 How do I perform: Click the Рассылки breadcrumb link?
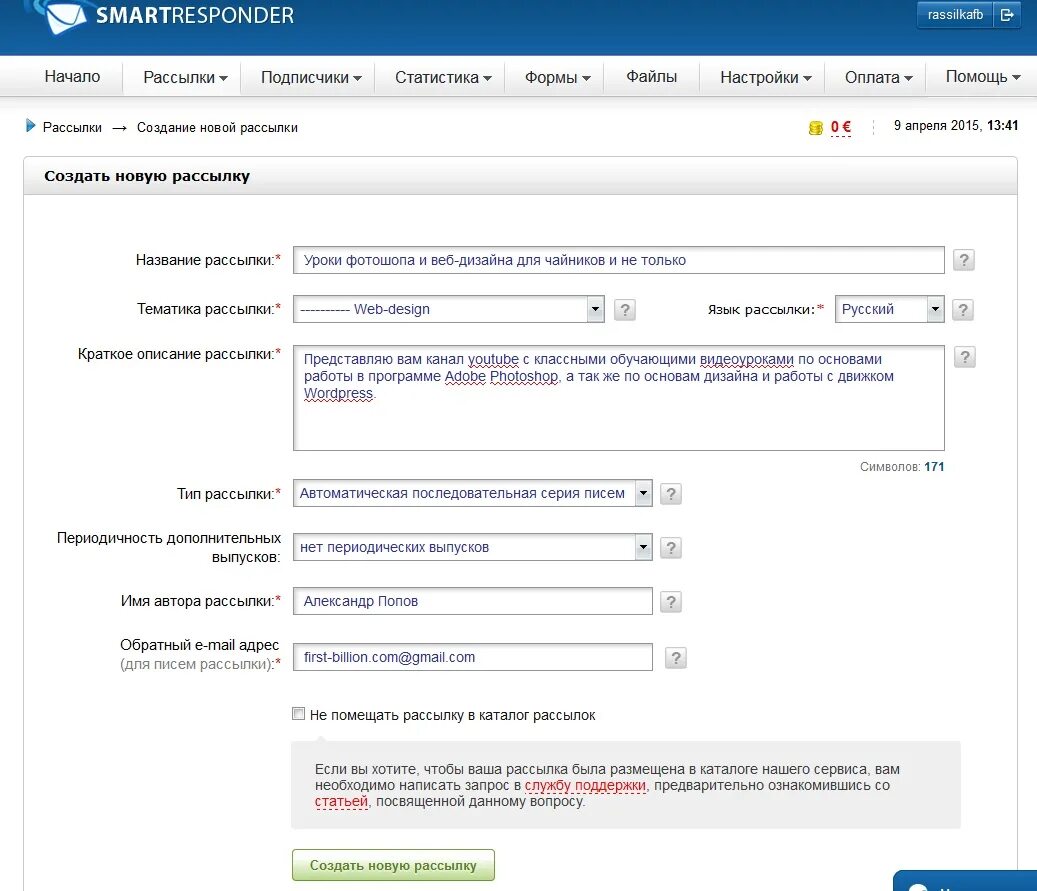click(72, 127)
